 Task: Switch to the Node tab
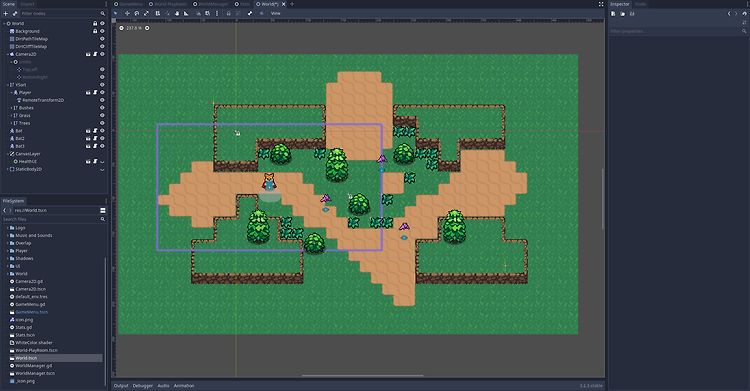pos(640,4)
